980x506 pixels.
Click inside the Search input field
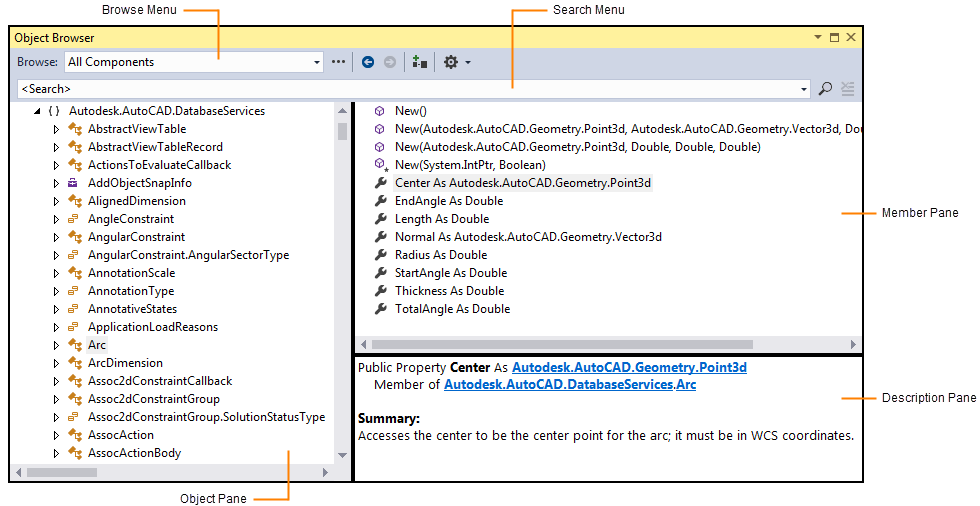point(409,89)
